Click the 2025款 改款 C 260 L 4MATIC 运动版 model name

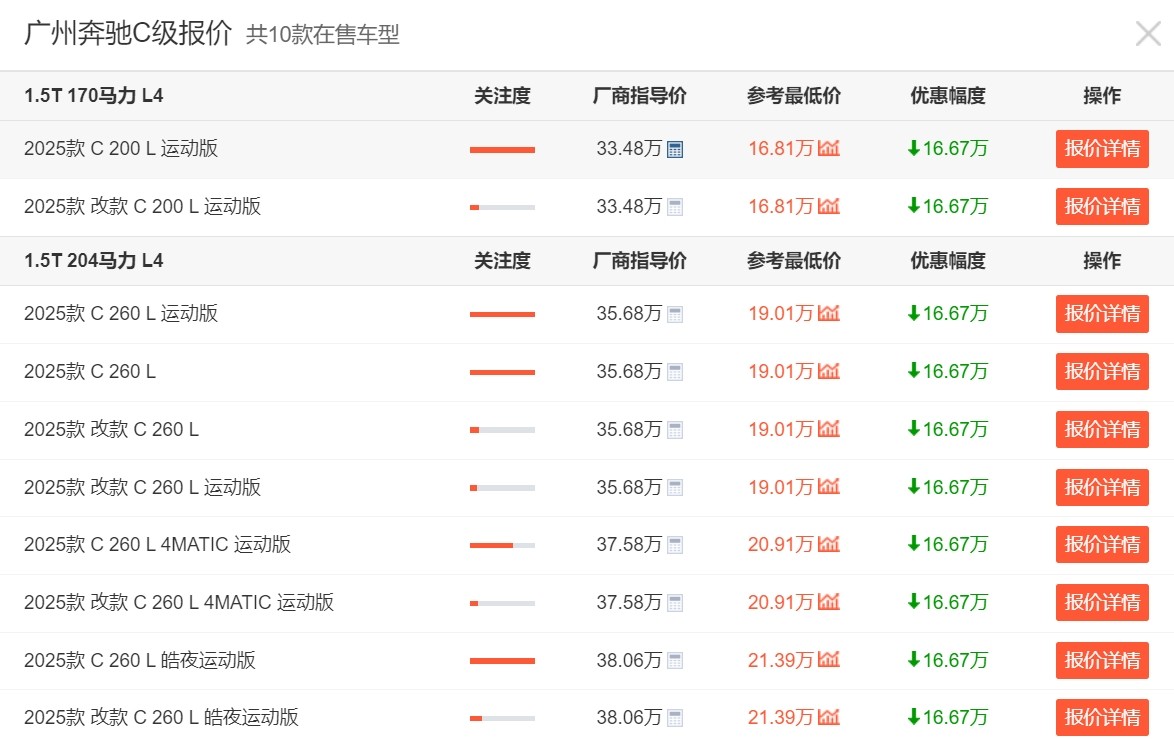[x=179, y=602]
